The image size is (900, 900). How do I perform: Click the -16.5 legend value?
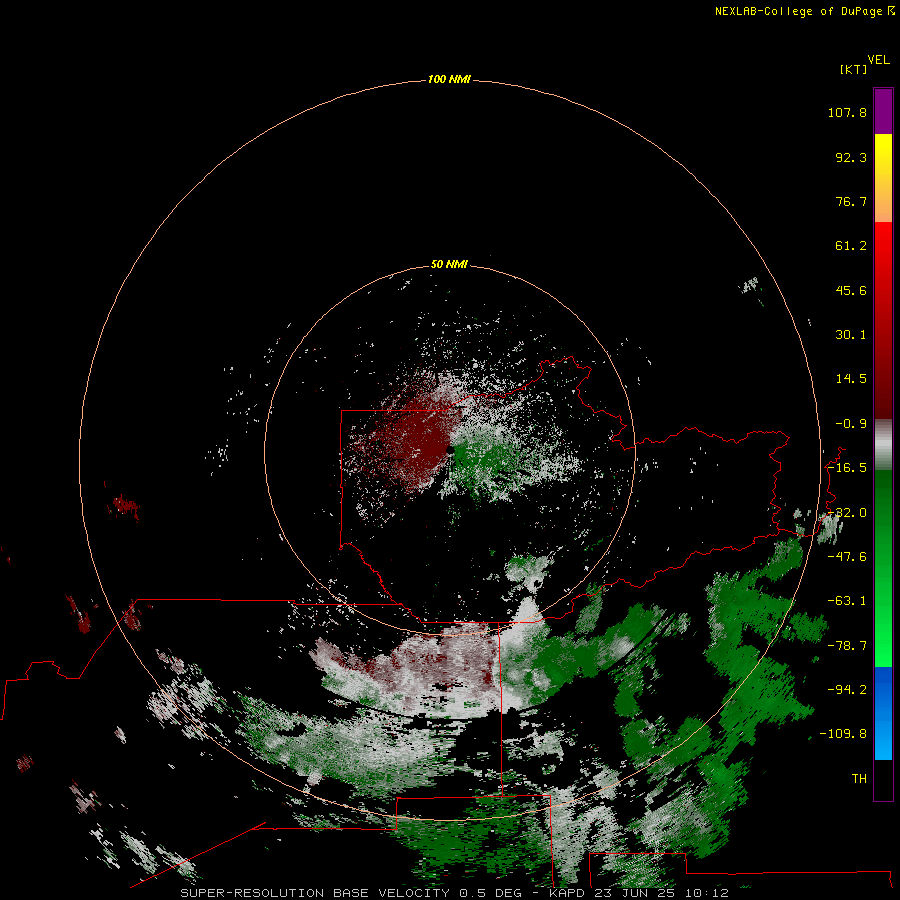coord(847,468)
